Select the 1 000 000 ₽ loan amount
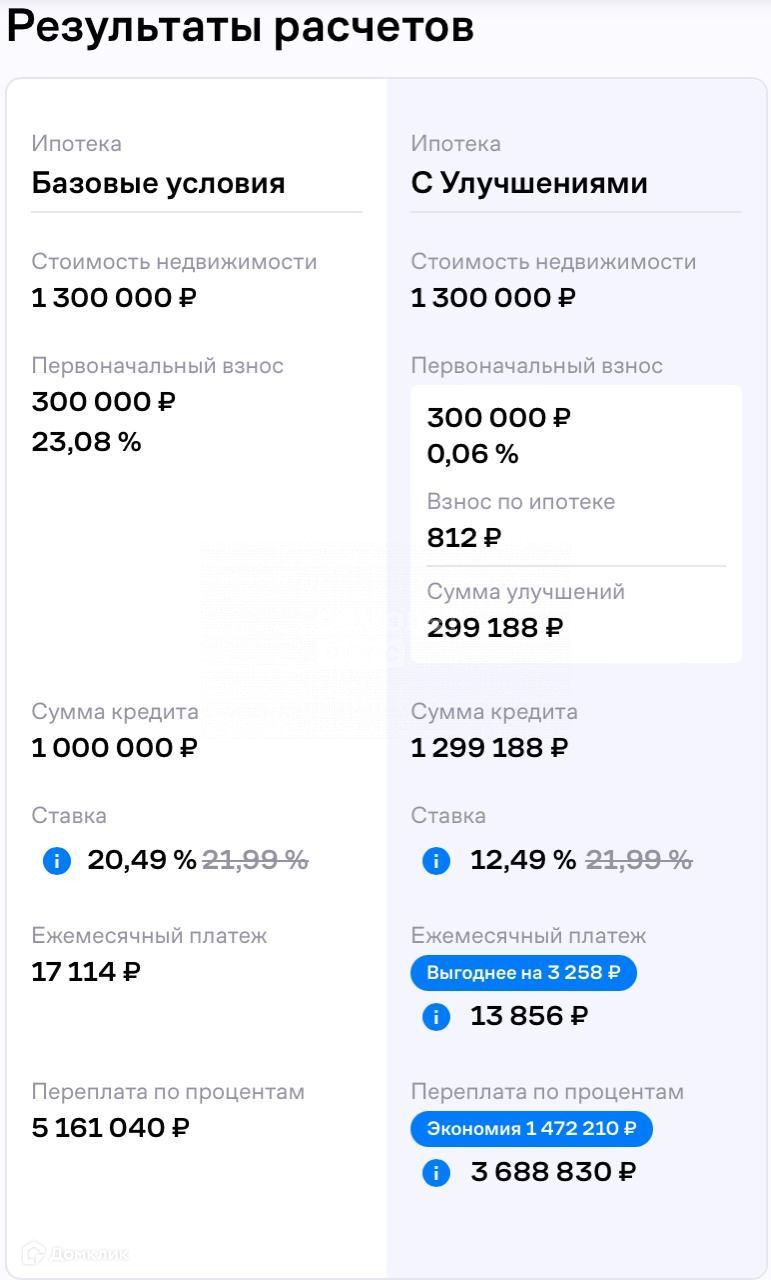This screenshot has height=1280, width=771. pos(114,748)
